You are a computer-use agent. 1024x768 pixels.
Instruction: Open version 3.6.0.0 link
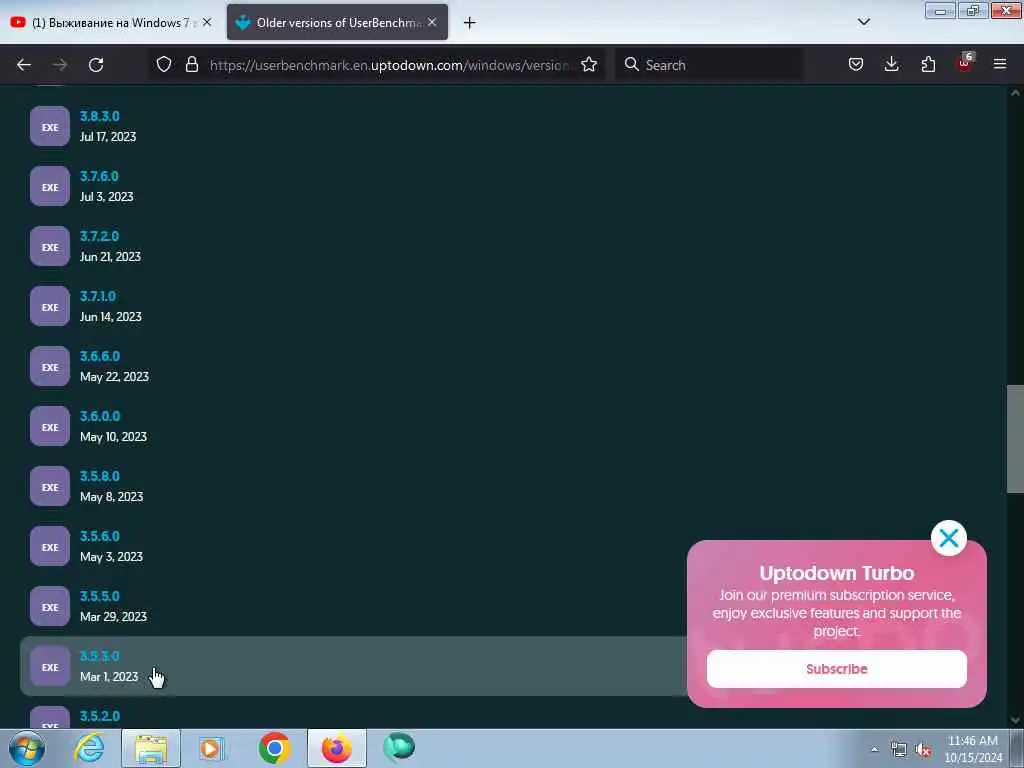click(x=100, y=417)
